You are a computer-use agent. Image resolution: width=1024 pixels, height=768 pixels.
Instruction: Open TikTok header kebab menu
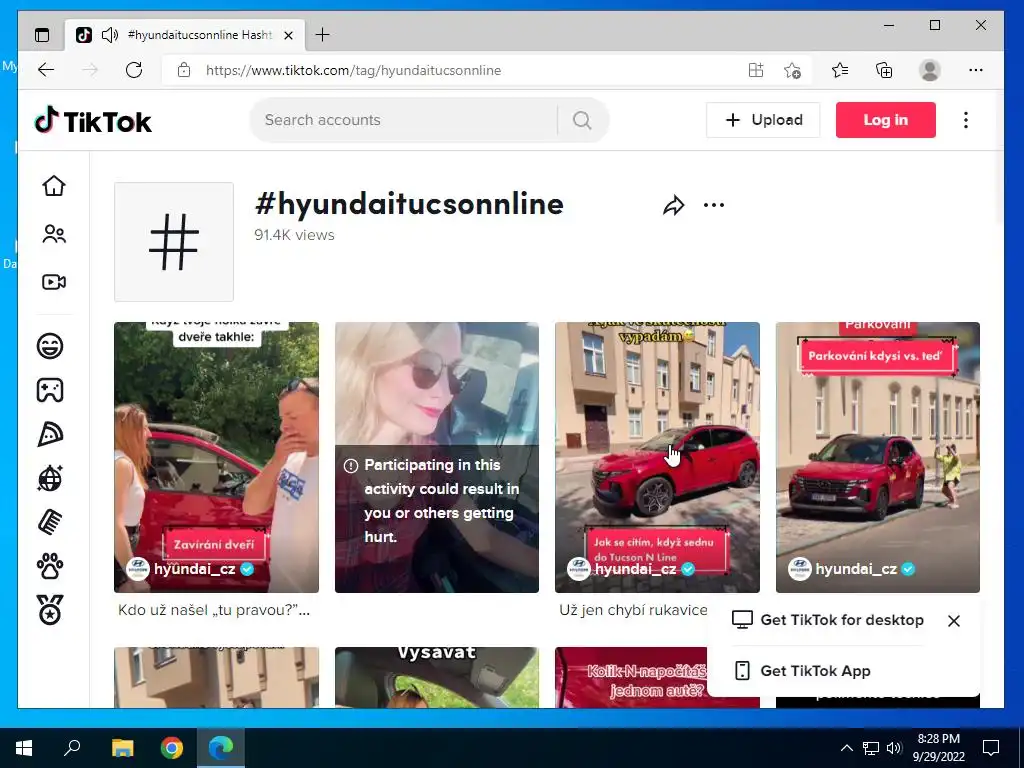pyautogui.click(x=966, y=120)
